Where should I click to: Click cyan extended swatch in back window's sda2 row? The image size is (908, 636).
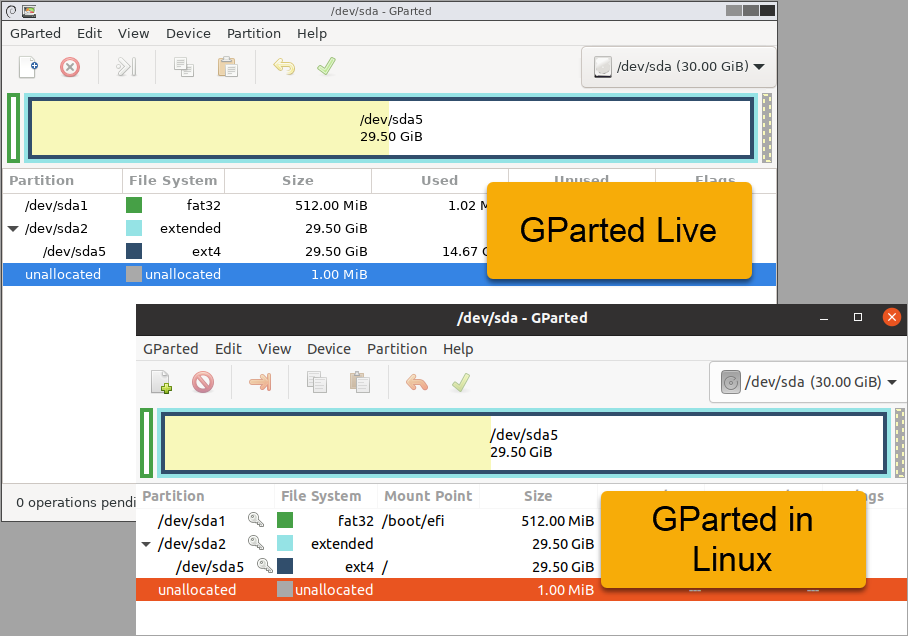point(134,228)
